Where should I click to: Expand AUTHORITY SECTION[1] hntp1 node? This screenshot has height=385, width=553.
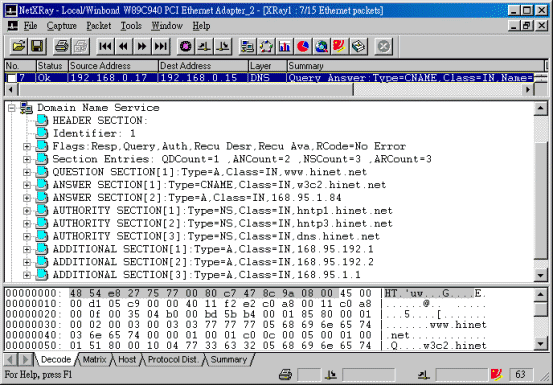[27, 211]
